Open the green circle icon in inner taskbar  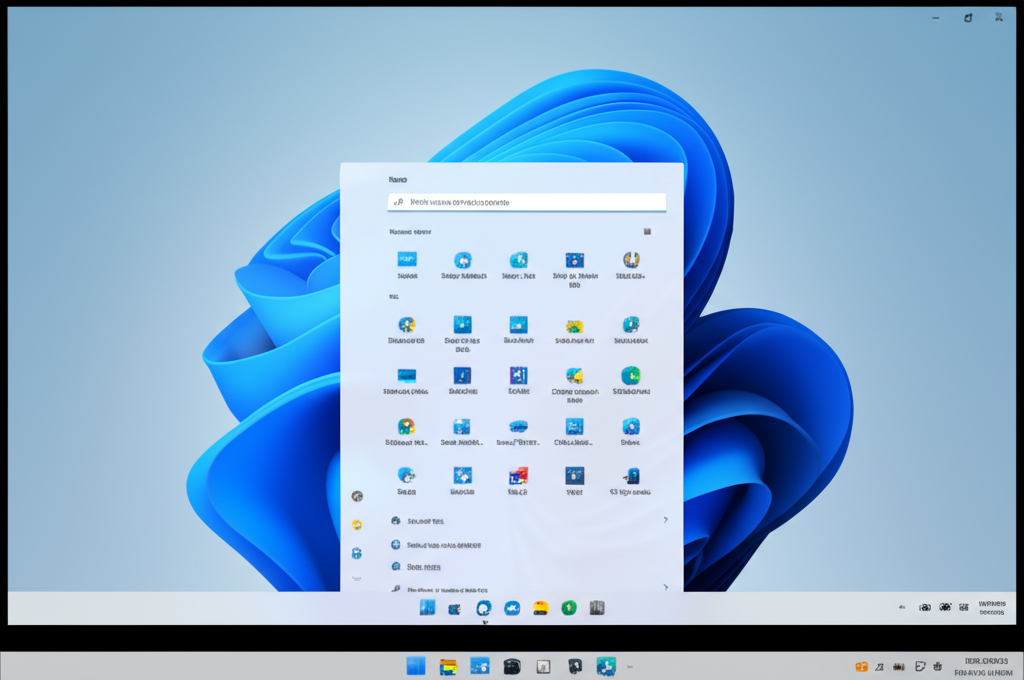click(x=568, y=608)
